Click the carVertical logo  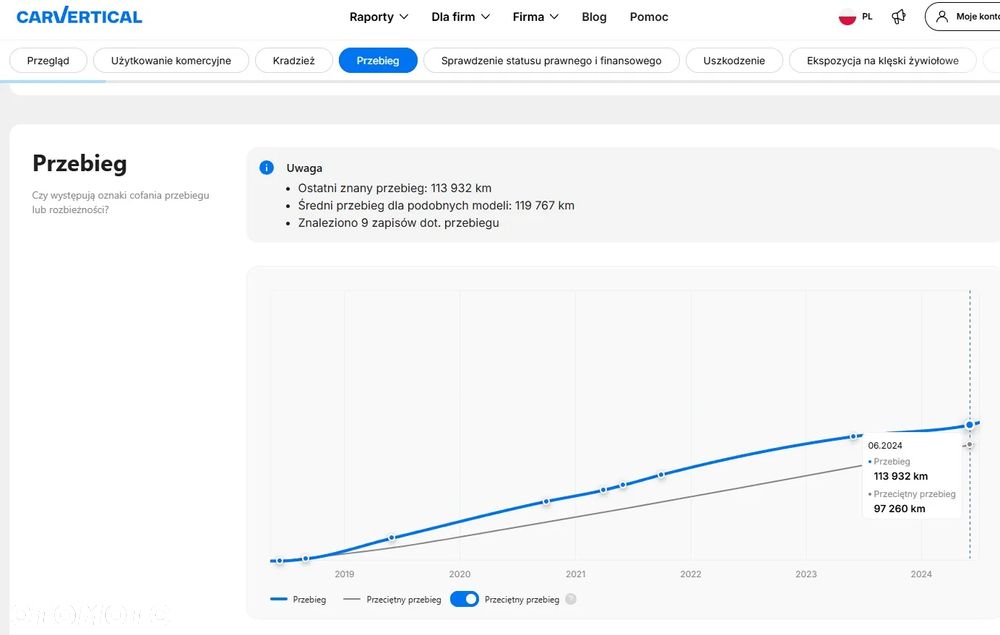[x=79, y=16]
